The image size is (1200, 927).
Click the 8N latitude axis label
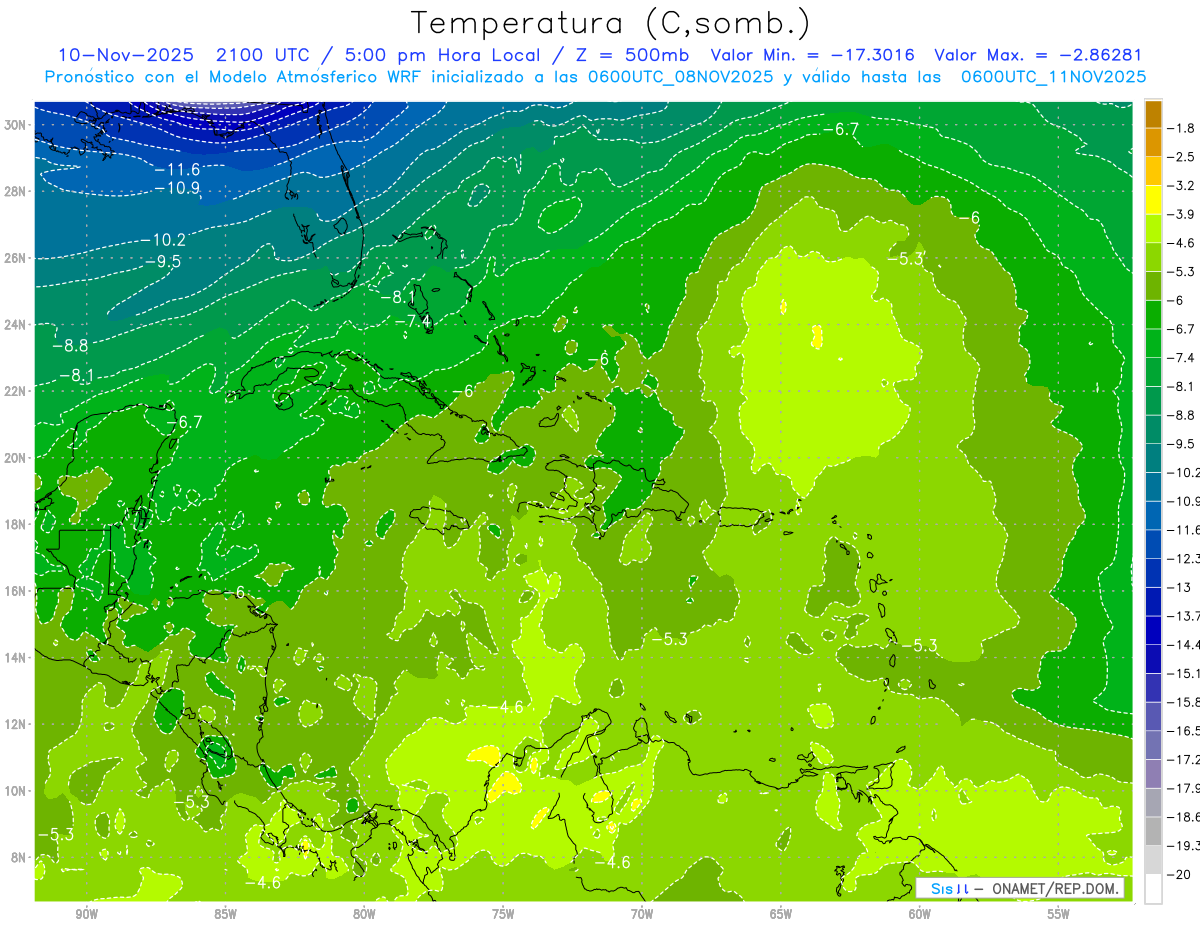pos(20,858)
